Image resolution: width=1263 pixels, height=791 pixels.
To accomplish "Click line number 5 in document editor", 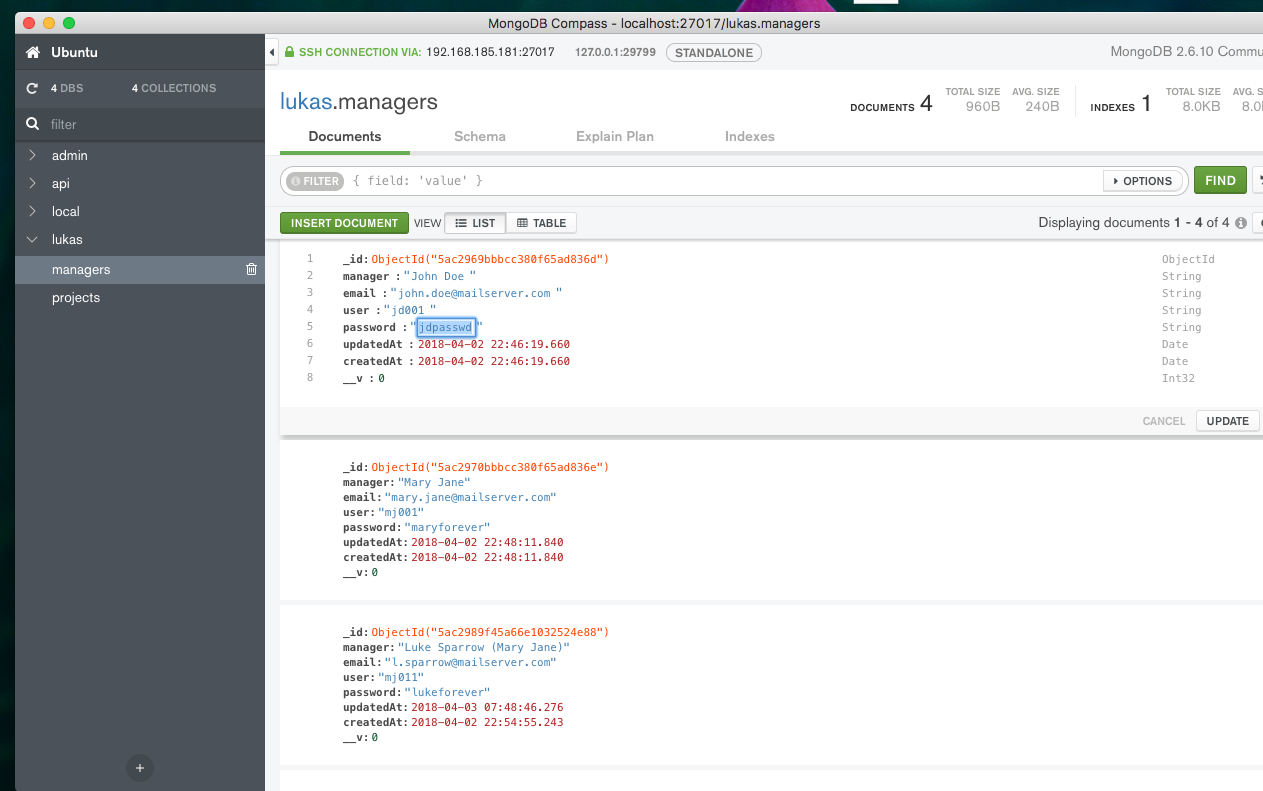I will [x=310, y=327].
